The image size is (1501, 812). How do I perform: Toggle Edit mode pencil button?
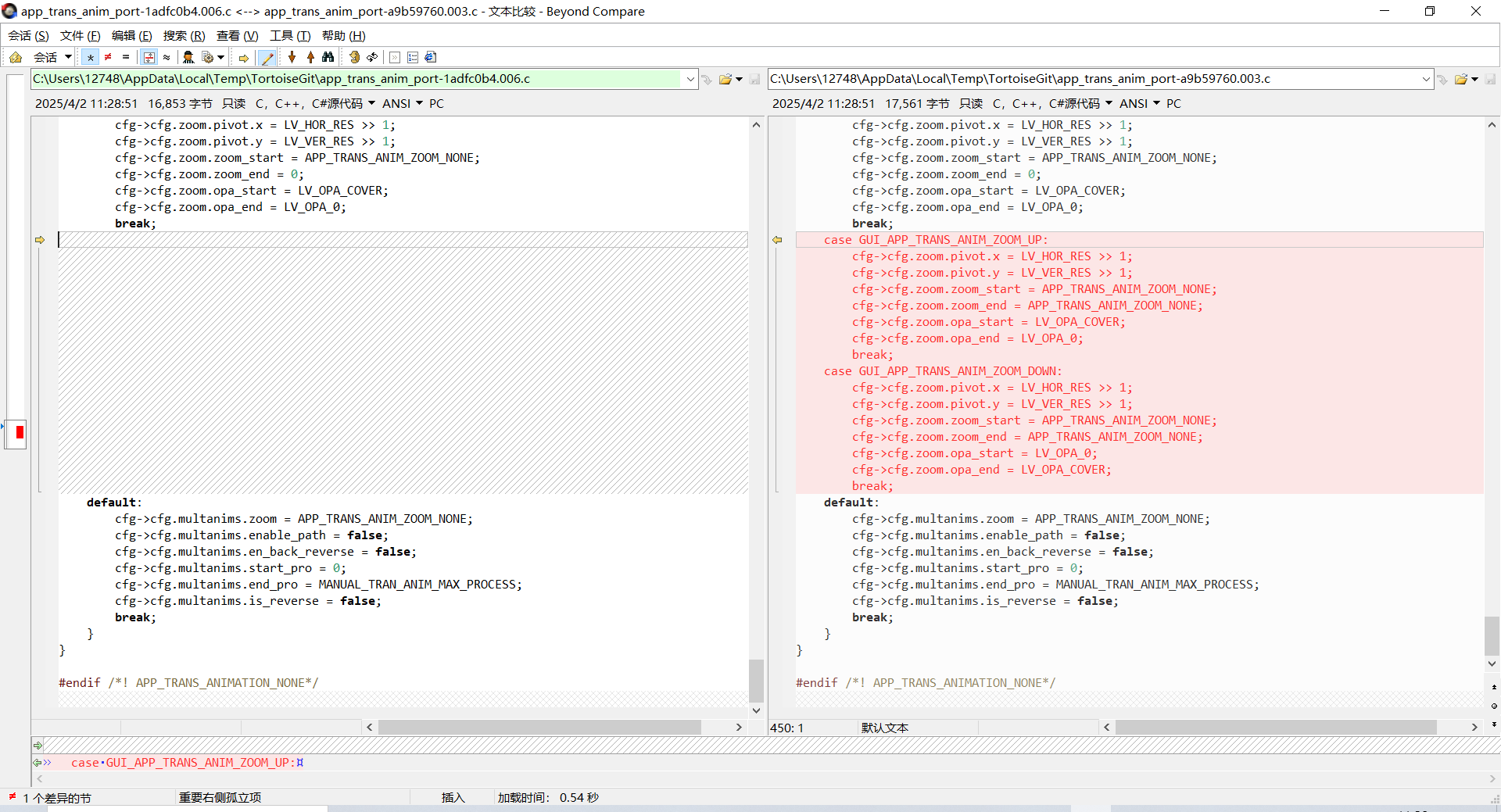267,57
